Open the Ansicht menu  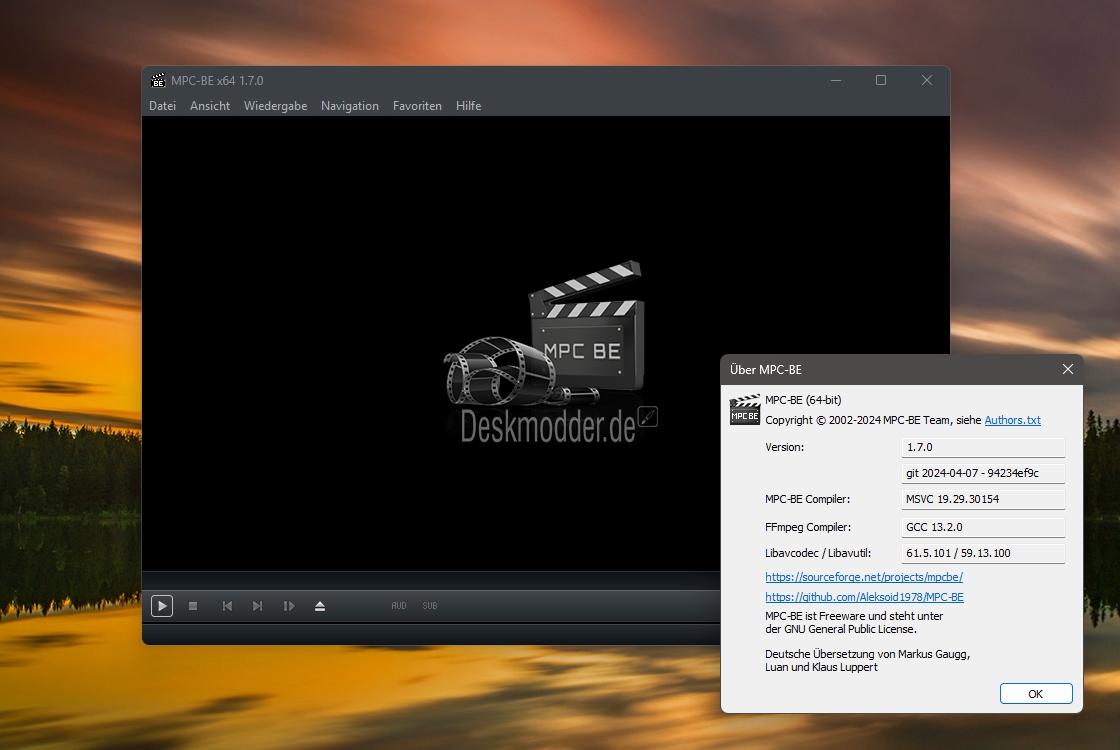tap(209, 106)
